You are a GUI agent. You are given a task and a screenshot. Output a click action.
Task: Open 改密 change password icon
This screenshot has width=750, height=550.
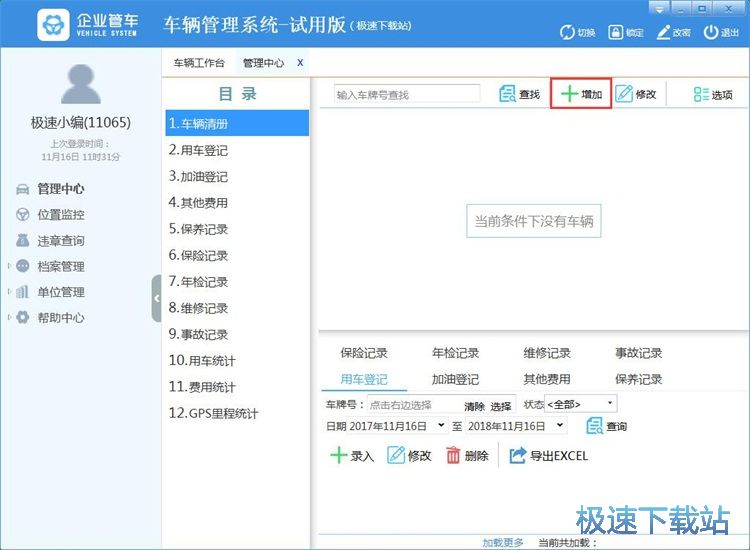tap(663, 32)
